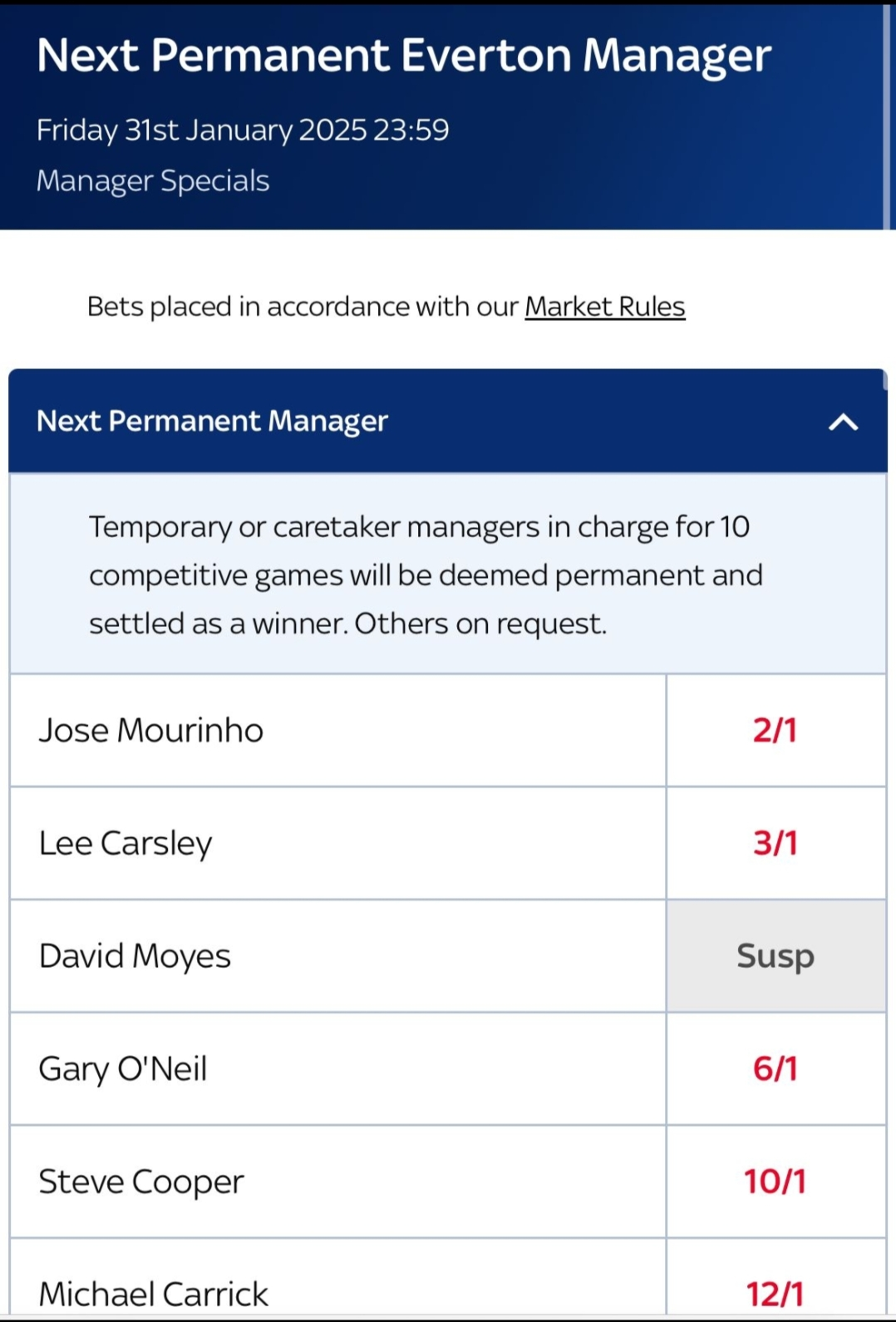Select Jose Mourinho 2/1 odds
This screenshot has height=1322, width=896.
coord(775,730)
